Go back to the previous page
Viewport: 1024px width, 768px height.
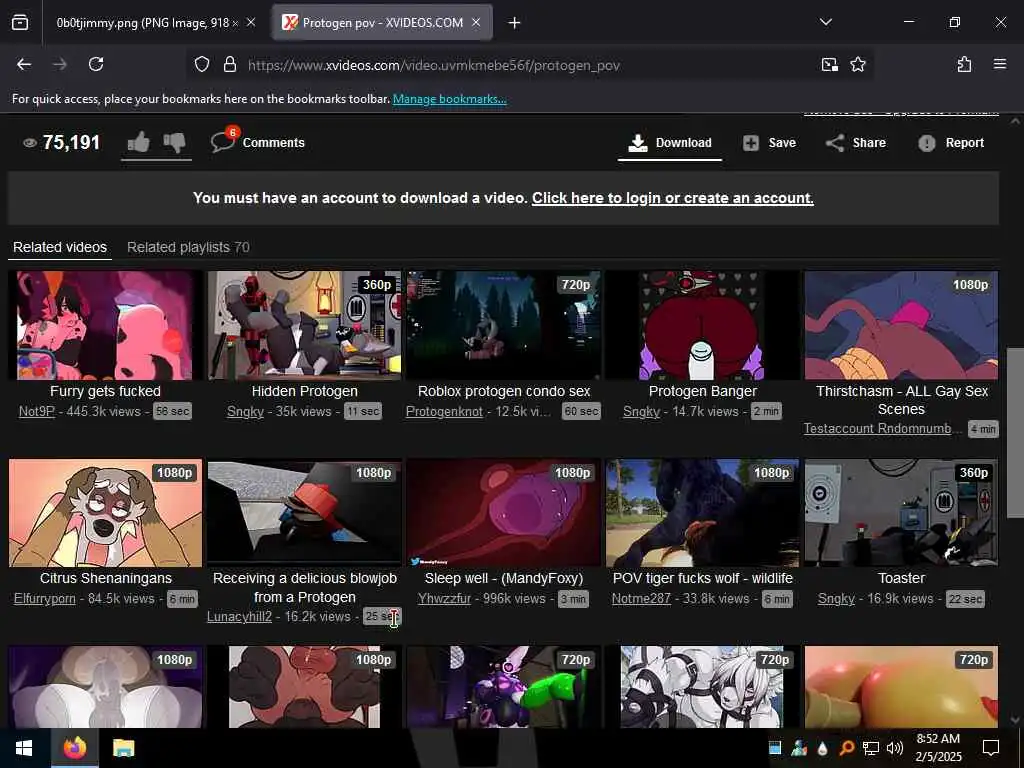click(x=24, y=64)
